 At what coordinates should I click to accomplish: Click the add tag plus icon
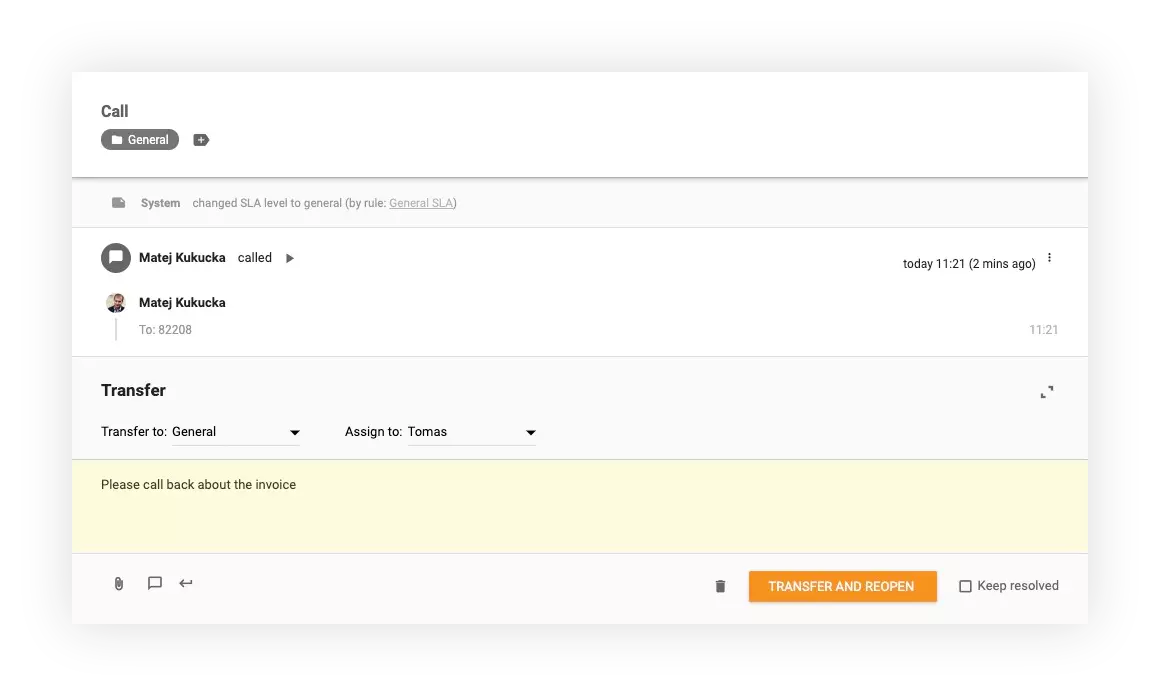click(x=201, y=139)
